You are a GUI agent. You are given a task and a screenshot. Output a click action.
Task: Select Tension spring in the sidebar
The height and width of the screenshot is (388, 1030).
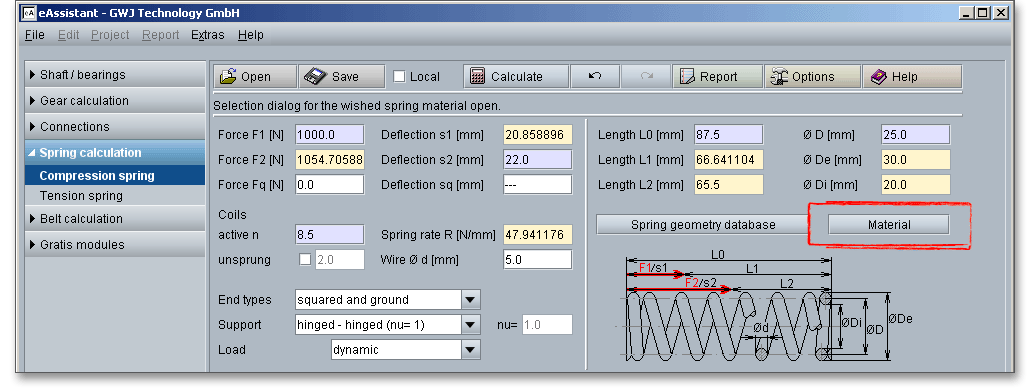tap(115, 196)
